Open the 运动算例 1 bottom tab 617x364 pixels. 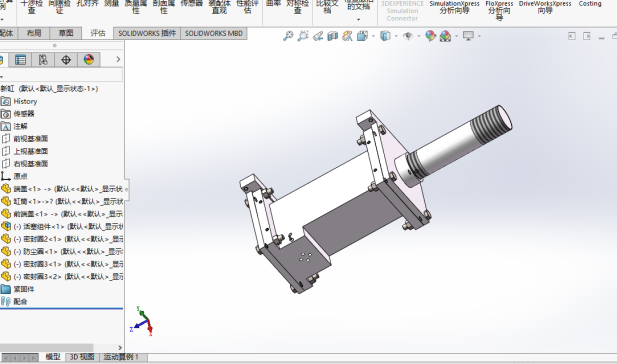click(x=121, y=357)
